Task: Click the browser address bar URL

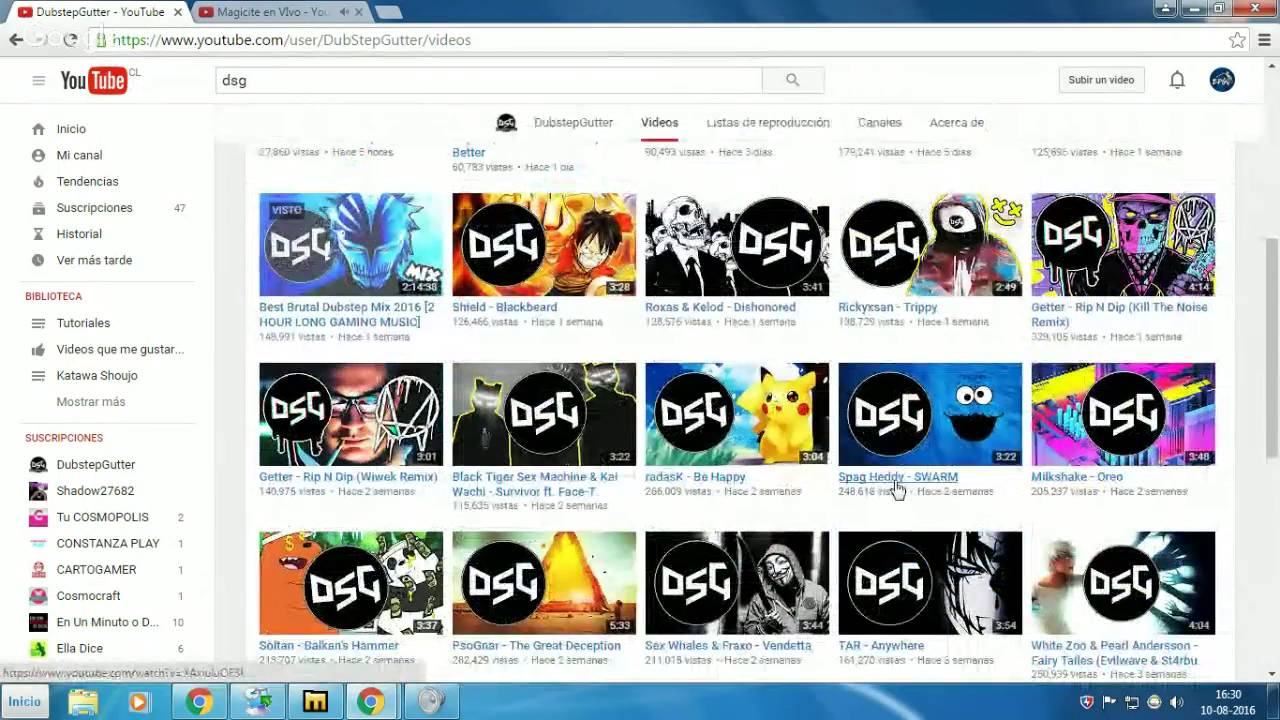Action: point(291,40)
